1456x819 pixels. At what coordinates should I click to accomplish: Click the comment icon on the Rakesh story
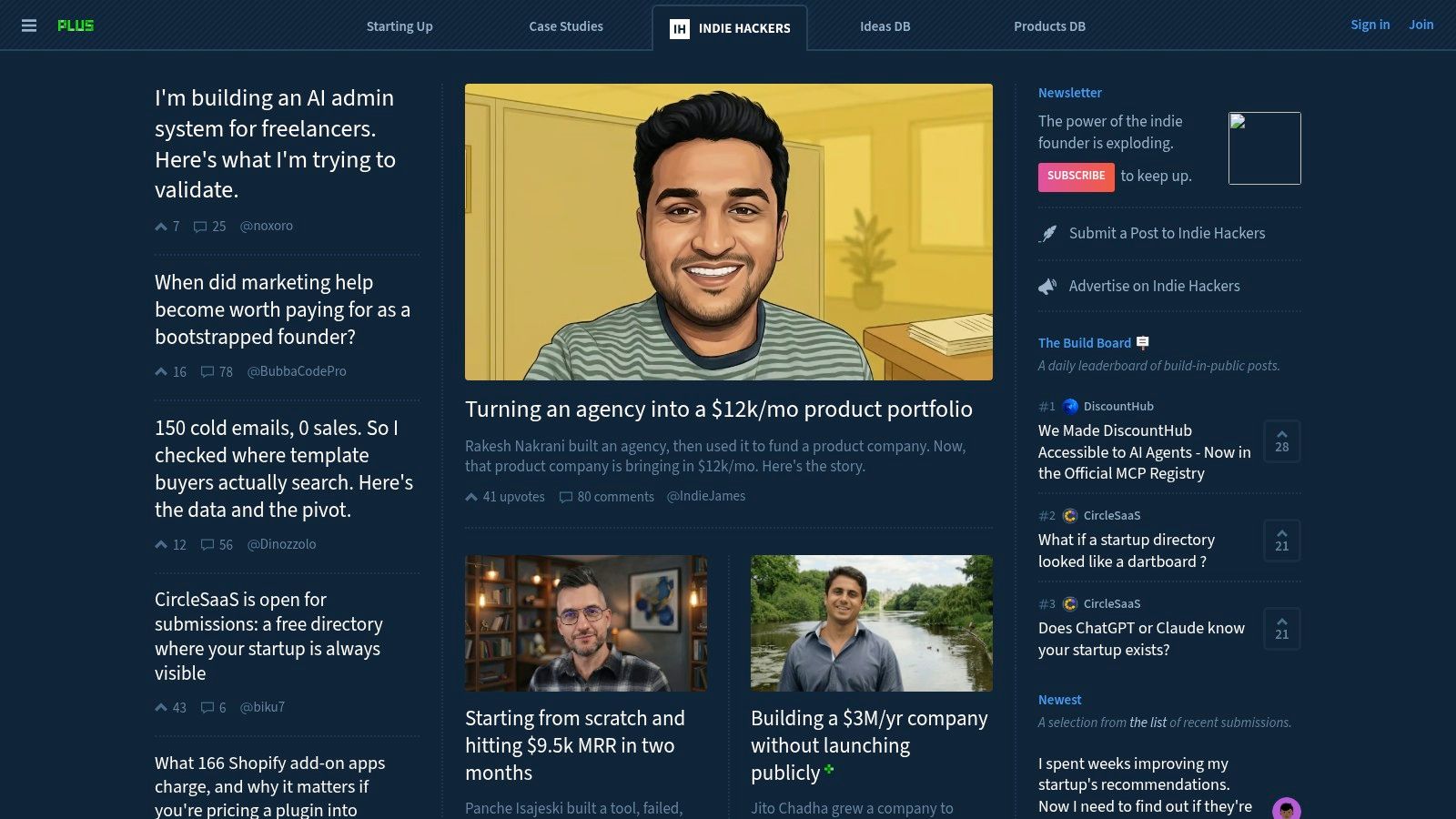(565, 497)
